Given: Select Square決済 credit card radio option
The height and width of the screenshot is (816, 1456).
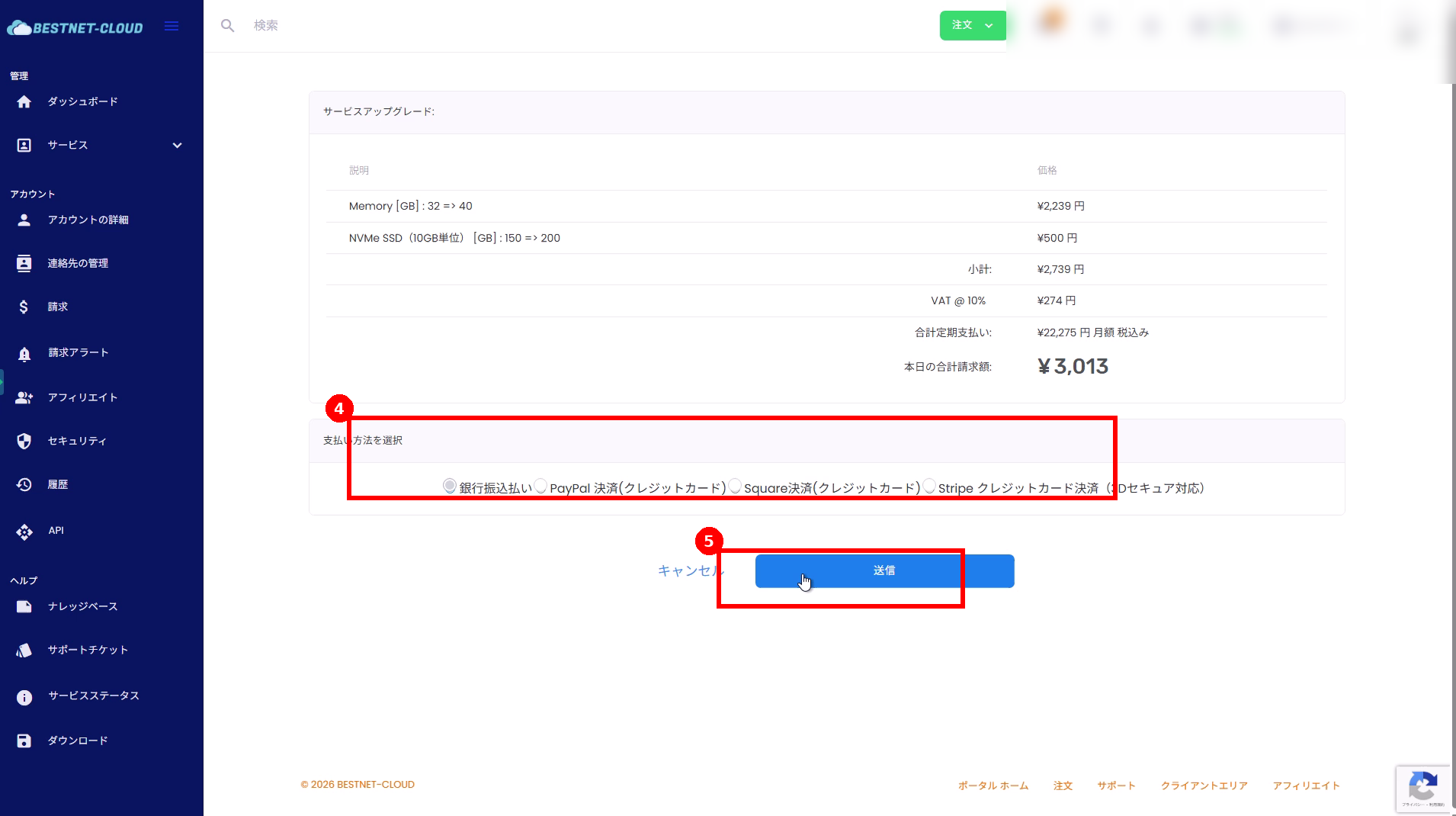Looking at the screenshot, I should tap(735, 486).
